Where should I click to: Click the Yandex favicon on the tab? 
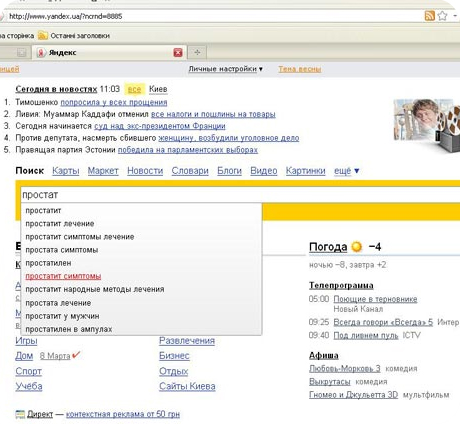click(x=41, y=53)
